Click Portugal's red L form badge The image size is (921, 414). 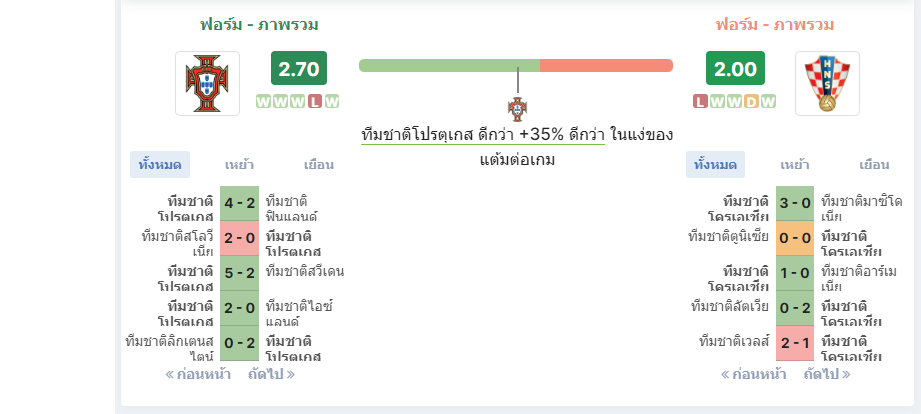point(315,102)
